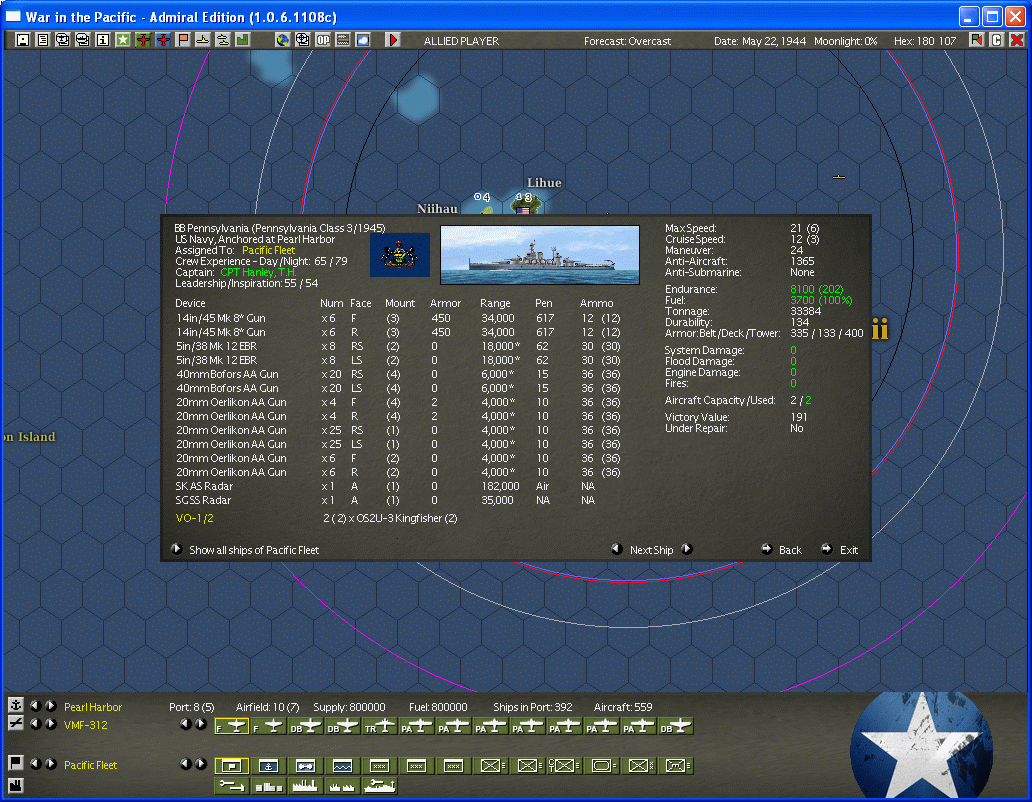This screenshot has height=802, width=1032.
Task: Click the right arrow beside Pearl Harbor
Action: [49, 706]
